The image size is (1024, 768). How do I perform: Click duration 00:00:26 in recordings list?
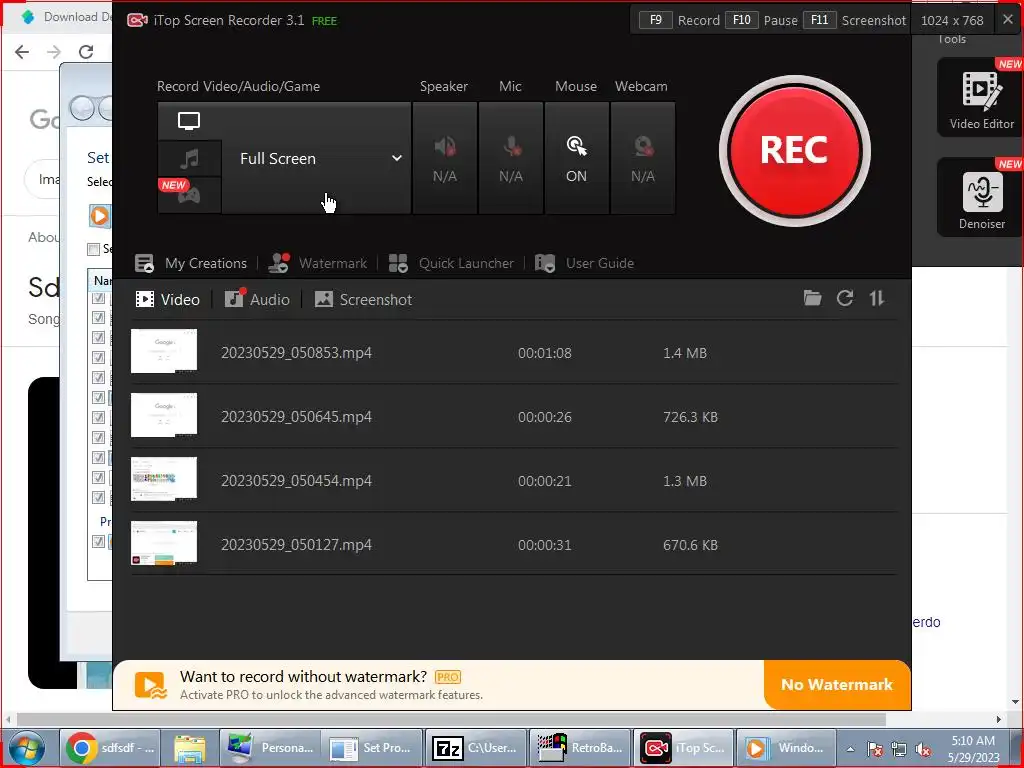click(545, 417)
